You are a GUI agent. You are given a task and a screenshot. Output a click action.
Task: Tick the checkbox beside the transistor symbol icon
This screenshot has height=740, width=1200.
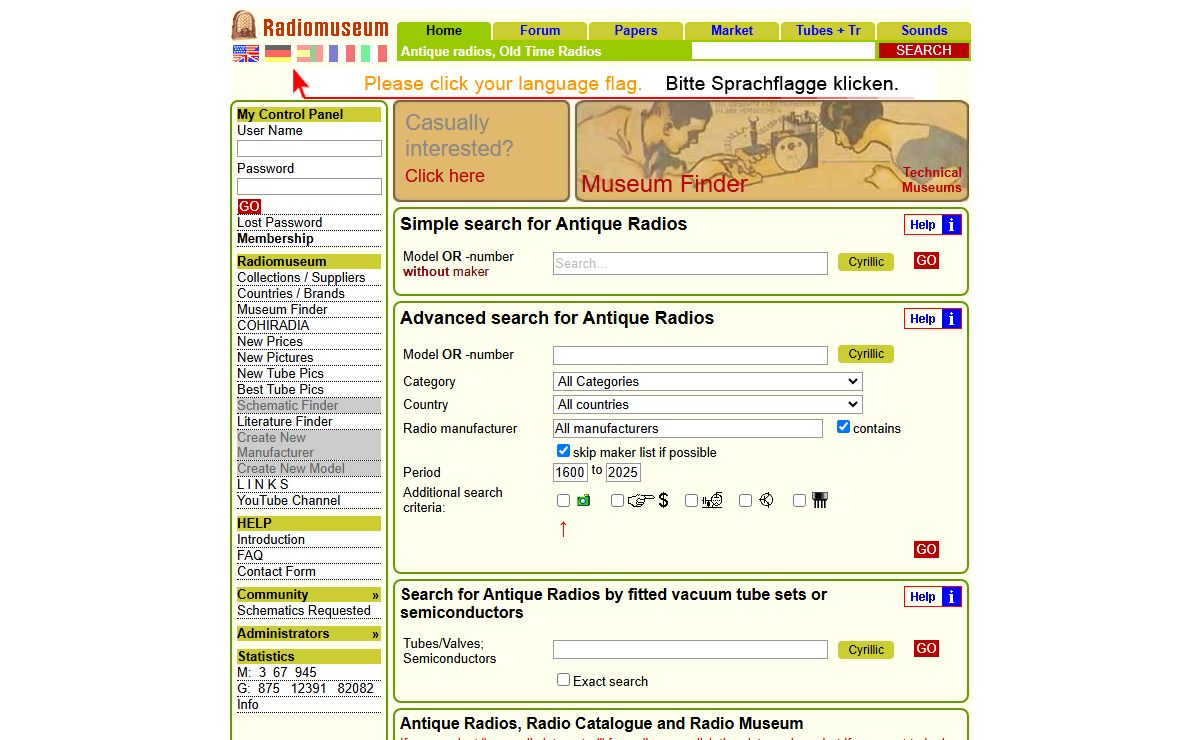[745, 501]
